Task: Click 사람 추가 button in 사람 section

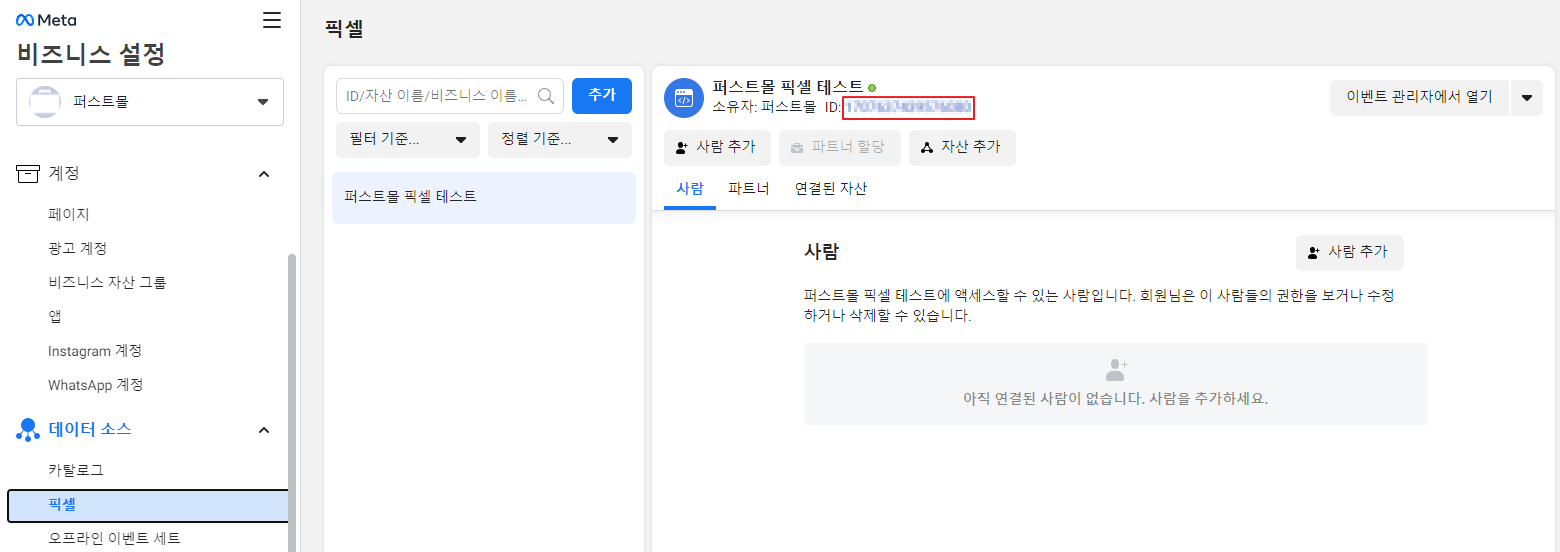Action: click(1350, 252)
